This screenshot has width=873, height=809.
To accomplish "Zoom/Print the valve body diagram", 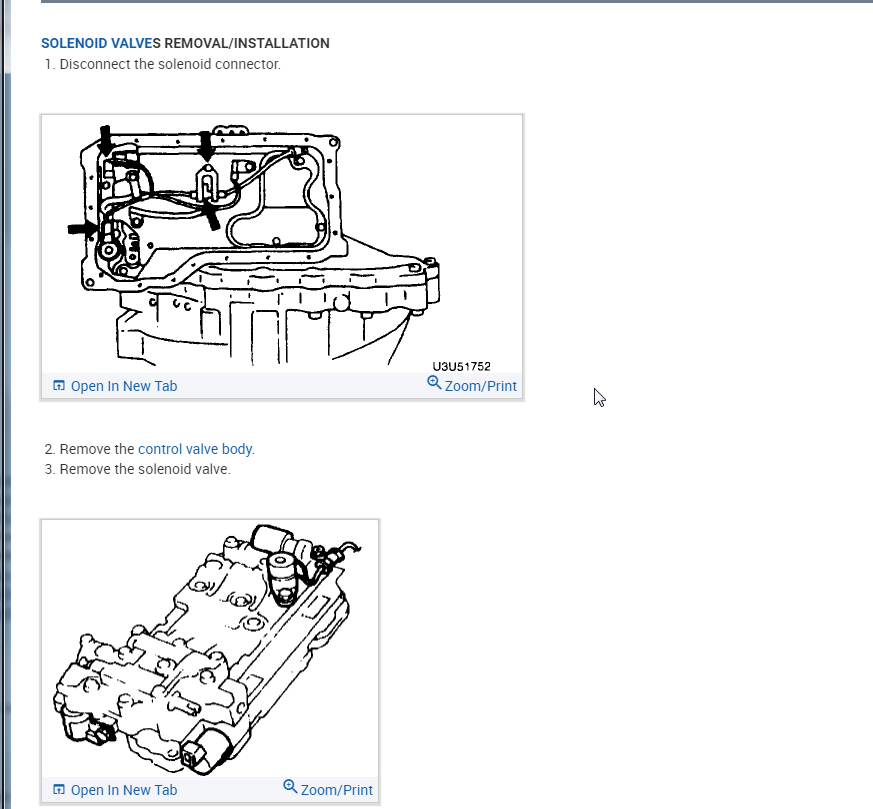I will 336,790.
